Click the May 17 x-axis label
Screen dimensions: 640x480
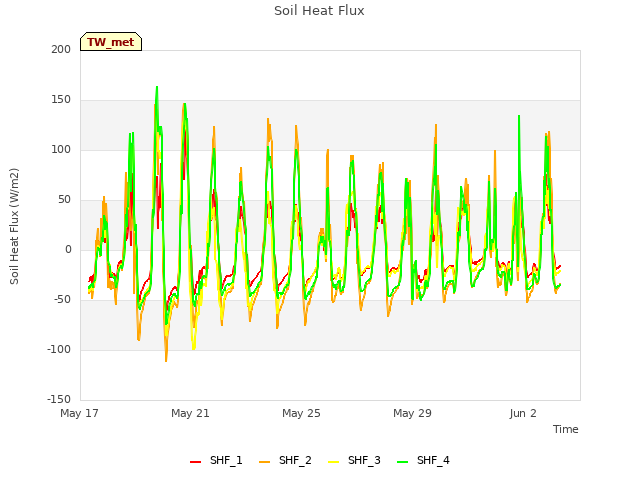click(x=80, y=413)
